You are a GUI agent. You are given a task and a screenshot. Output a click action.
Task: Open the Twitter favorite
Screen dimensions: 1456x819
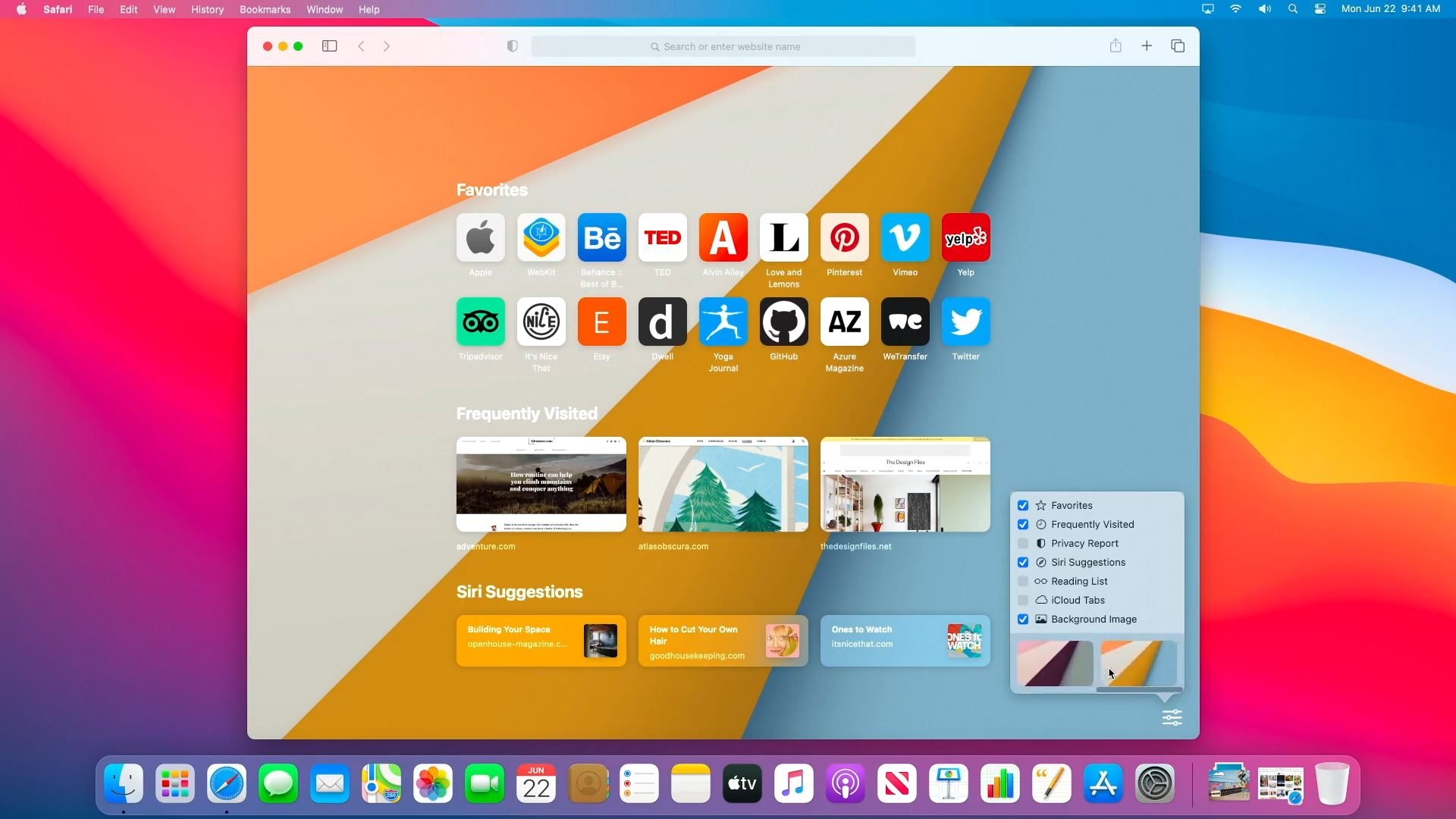[x=966, y=322]
